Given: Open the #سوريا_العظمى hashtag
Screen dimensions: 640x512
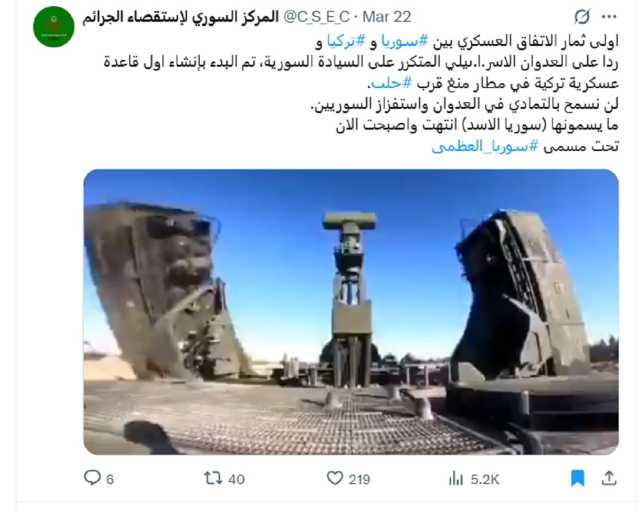Looking at the screenshot, I should click(485, 146).
